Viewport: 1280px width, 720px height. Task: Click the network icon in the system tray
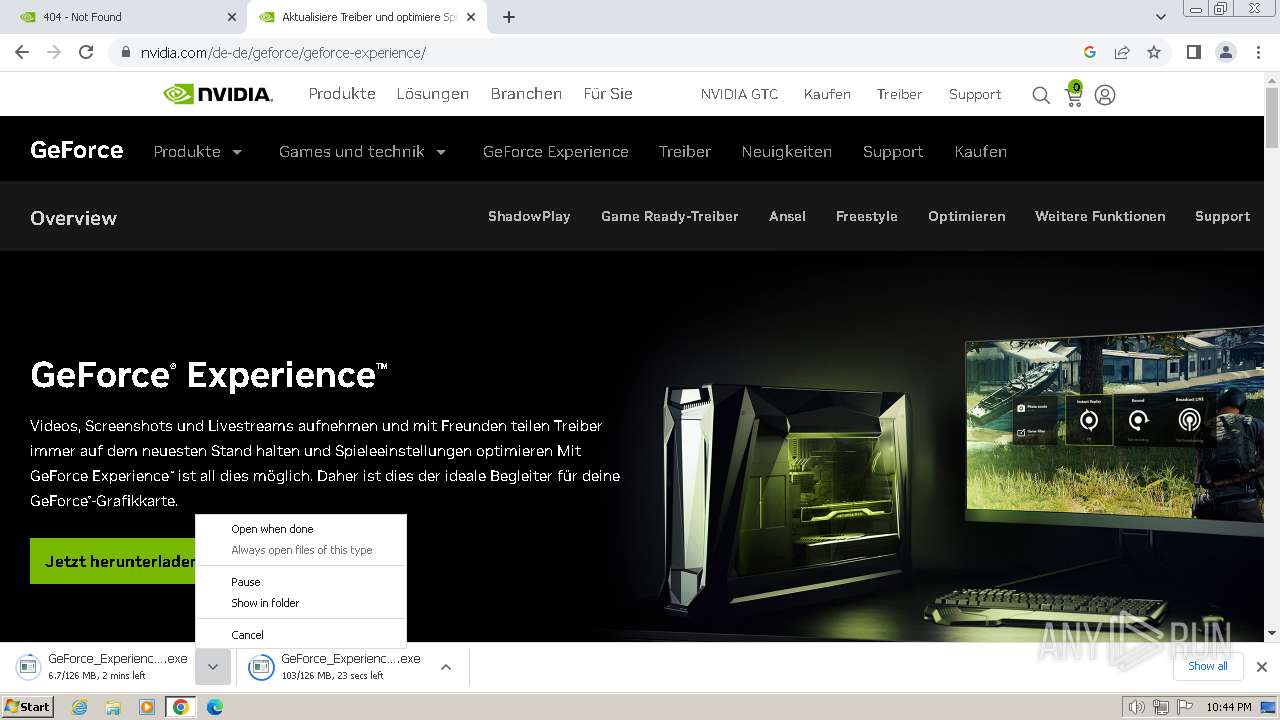(1160, 707)
